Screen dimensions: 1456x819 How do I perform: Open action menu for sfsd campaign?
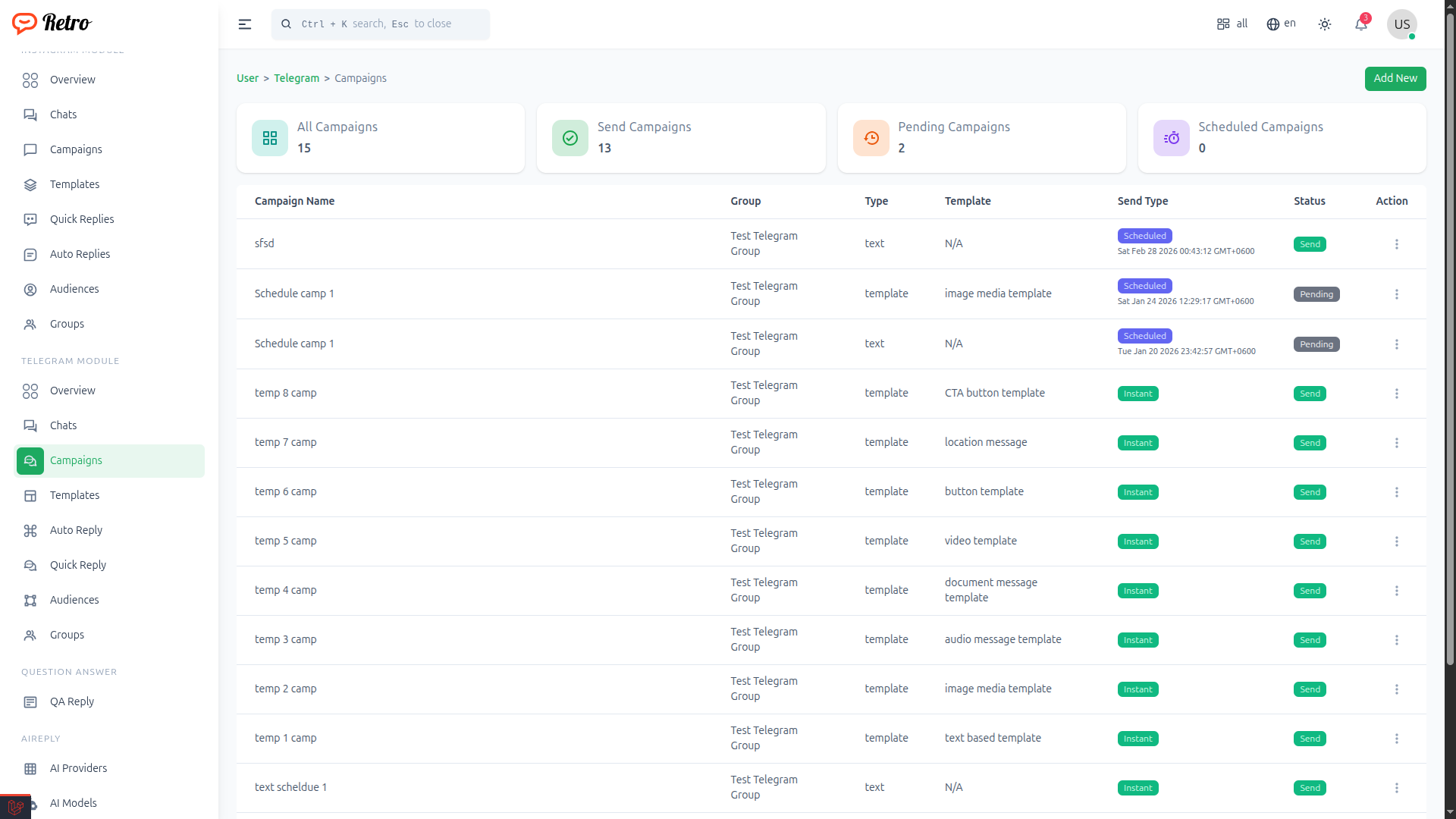click(1396, 244)
